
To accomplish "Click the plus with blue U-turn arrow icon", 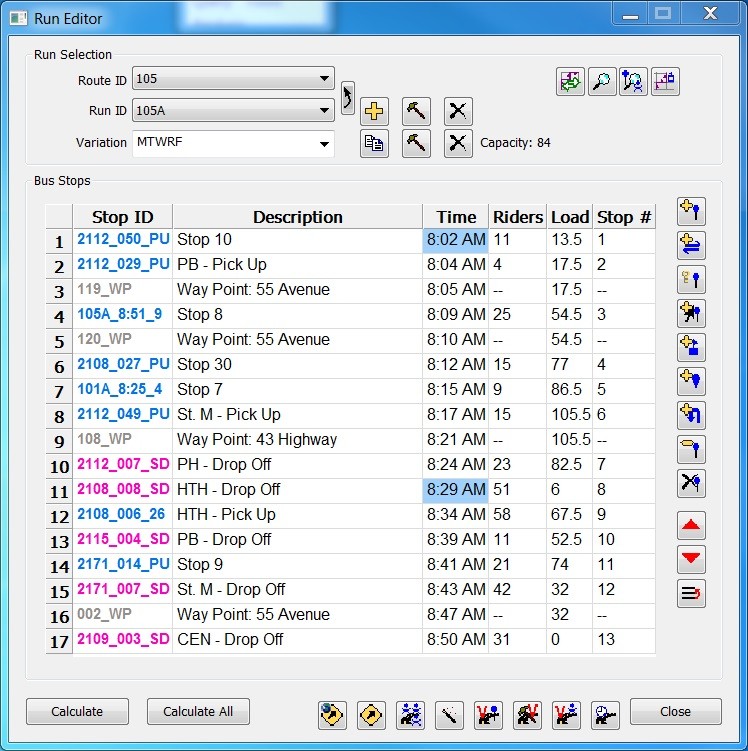I will (x=691, y=415).
